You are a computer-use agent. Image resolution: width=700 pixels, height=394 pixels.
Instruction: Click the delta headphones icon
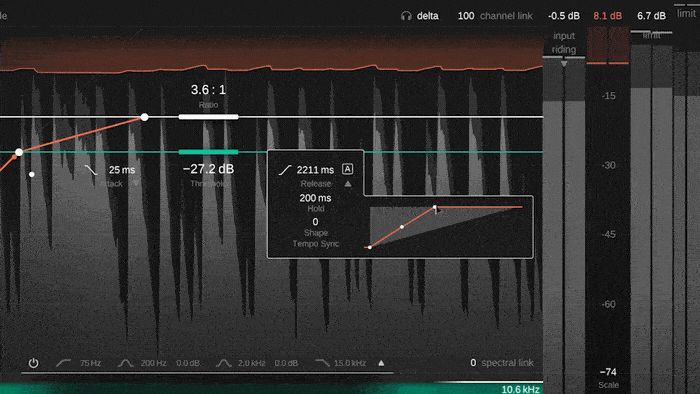[x=406, y=16]
